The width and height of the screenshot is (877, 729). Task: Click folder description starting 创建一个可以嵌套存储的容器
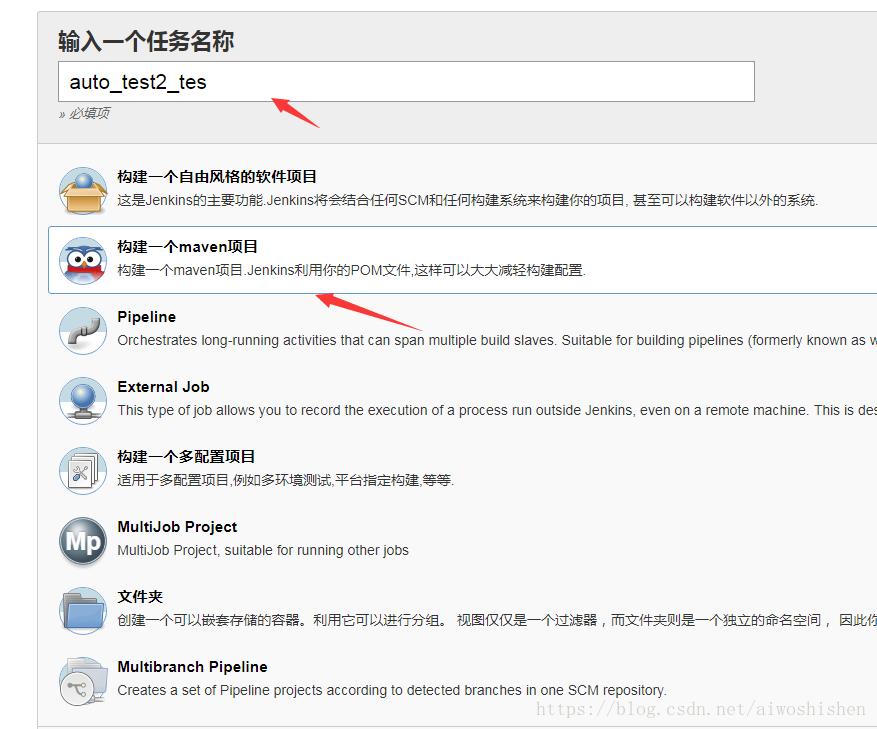coord(497,620)
